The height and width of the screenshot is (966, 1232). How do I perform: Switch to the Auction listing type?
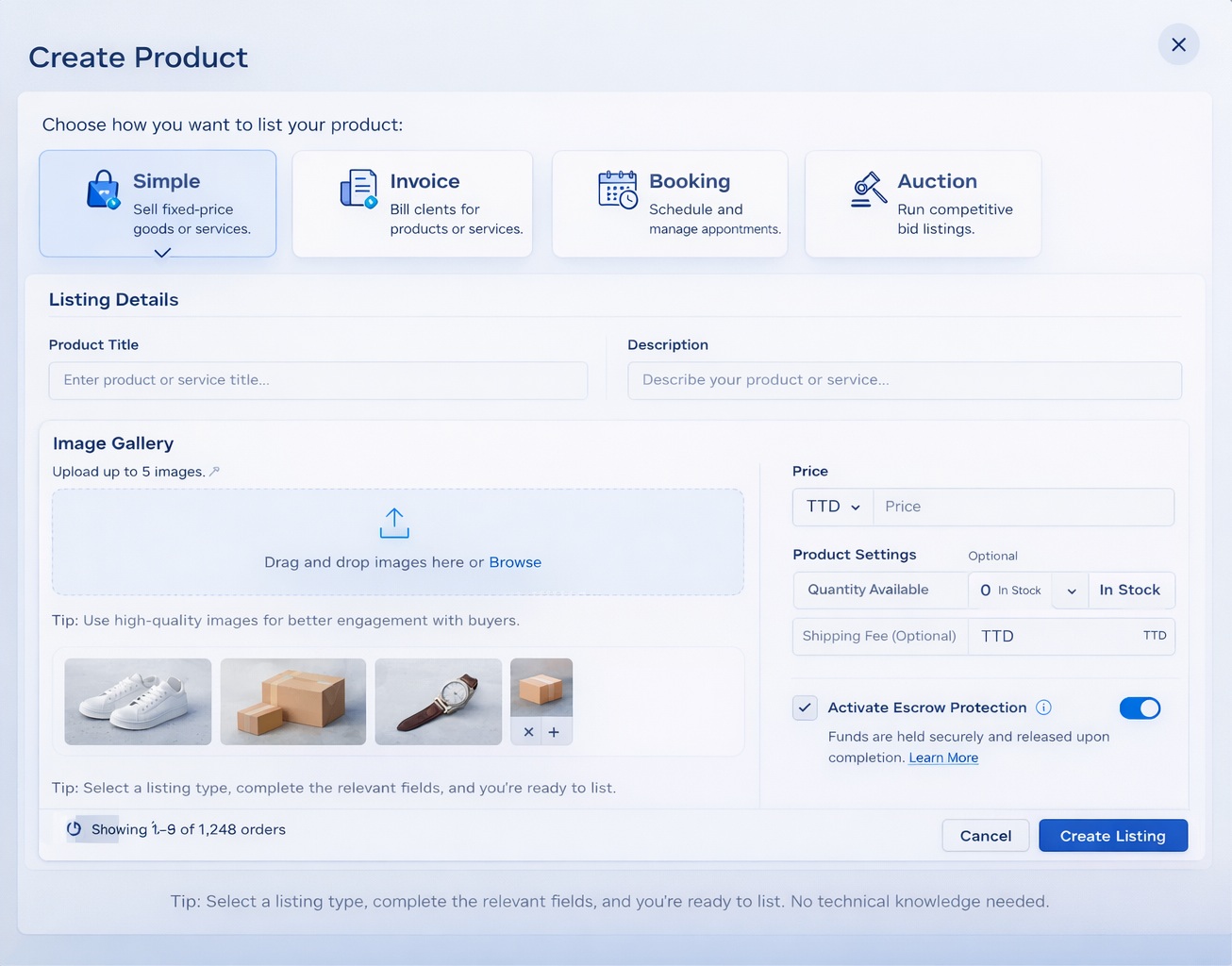click(x=922, y=203)
